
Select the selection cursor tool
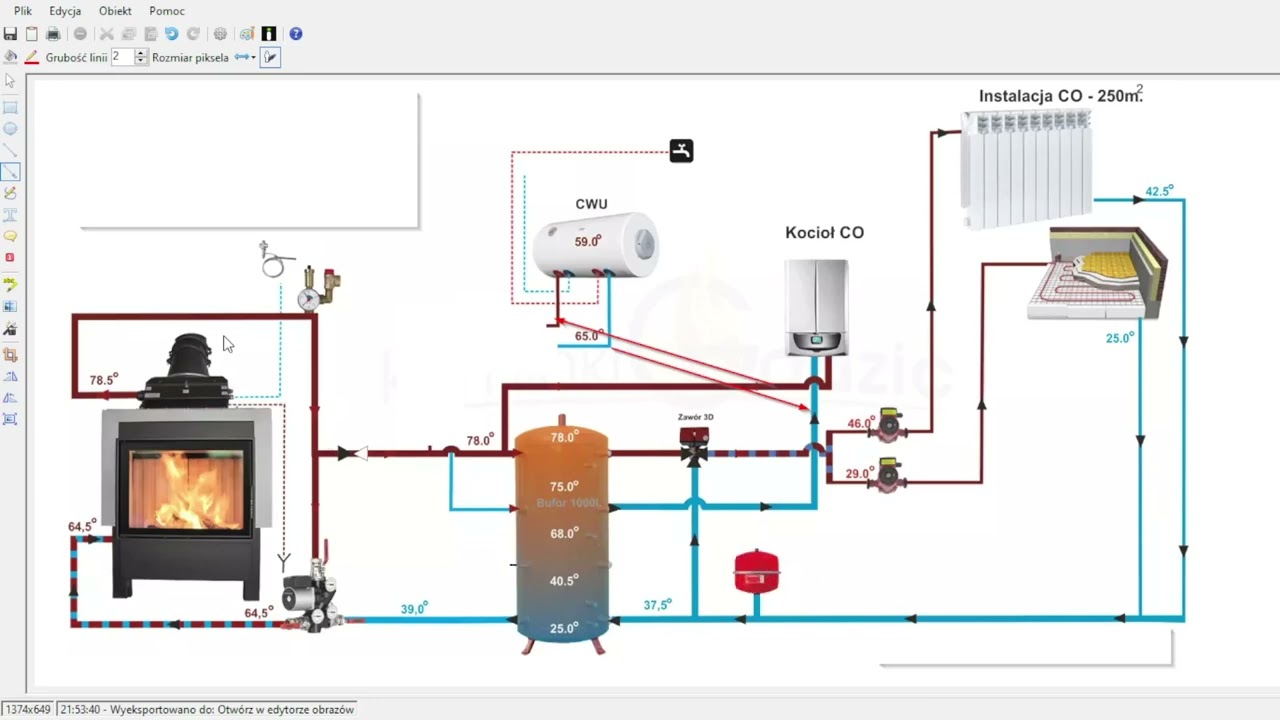(10, 80)
